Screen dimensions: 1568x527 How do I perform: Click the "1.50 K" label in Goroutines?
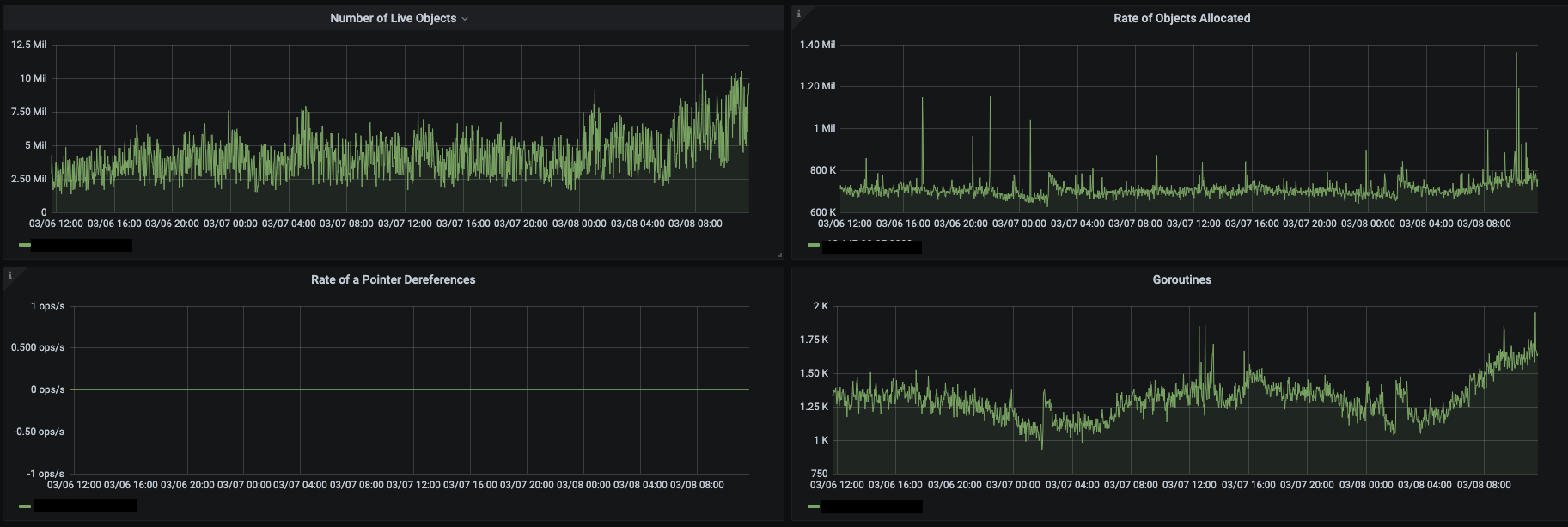click(814, 373)
